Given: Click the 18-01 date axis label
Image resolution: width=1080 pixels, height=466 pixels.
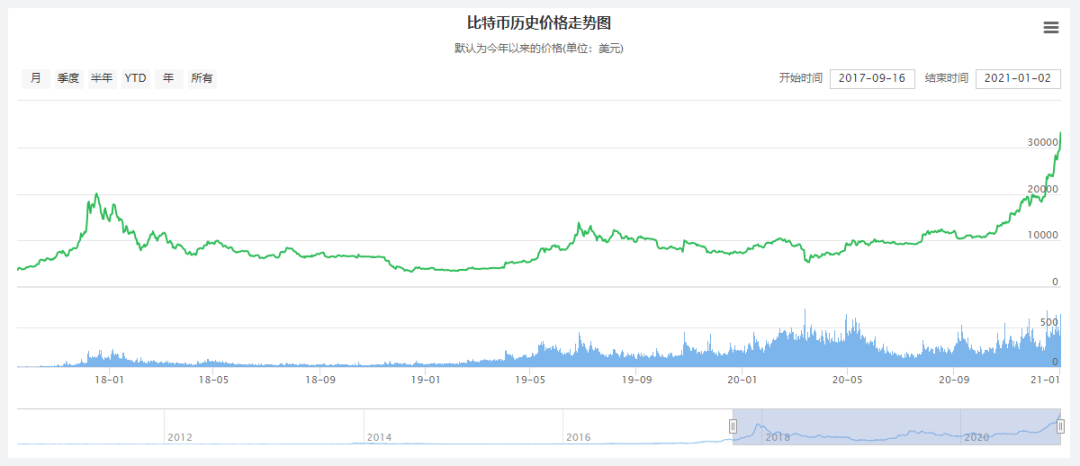Looking at the screenshot, I should pyautogui.click(x=110, y=379).
